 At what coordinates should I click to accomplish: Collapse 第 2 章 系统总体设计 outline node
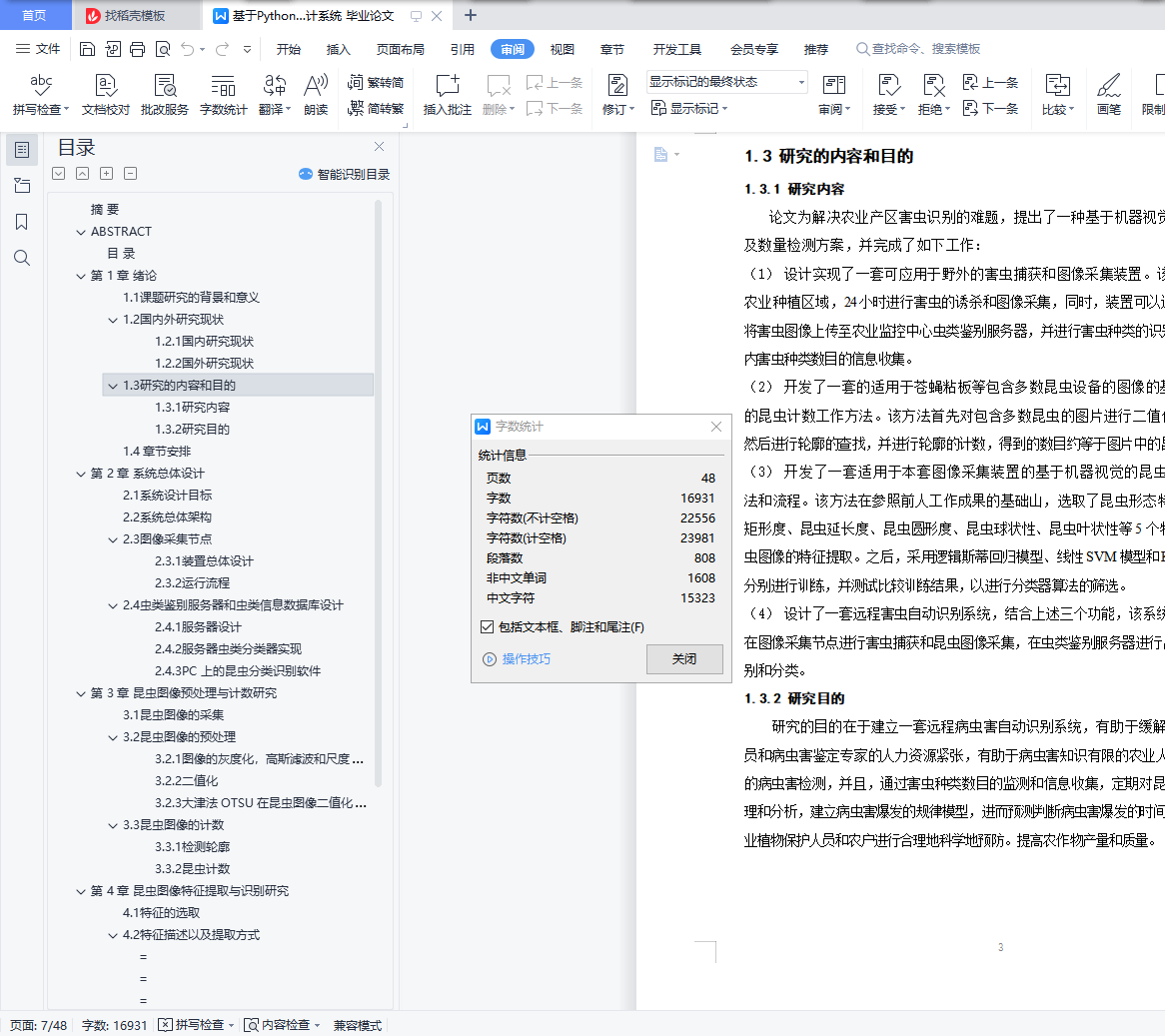point(81,474)
